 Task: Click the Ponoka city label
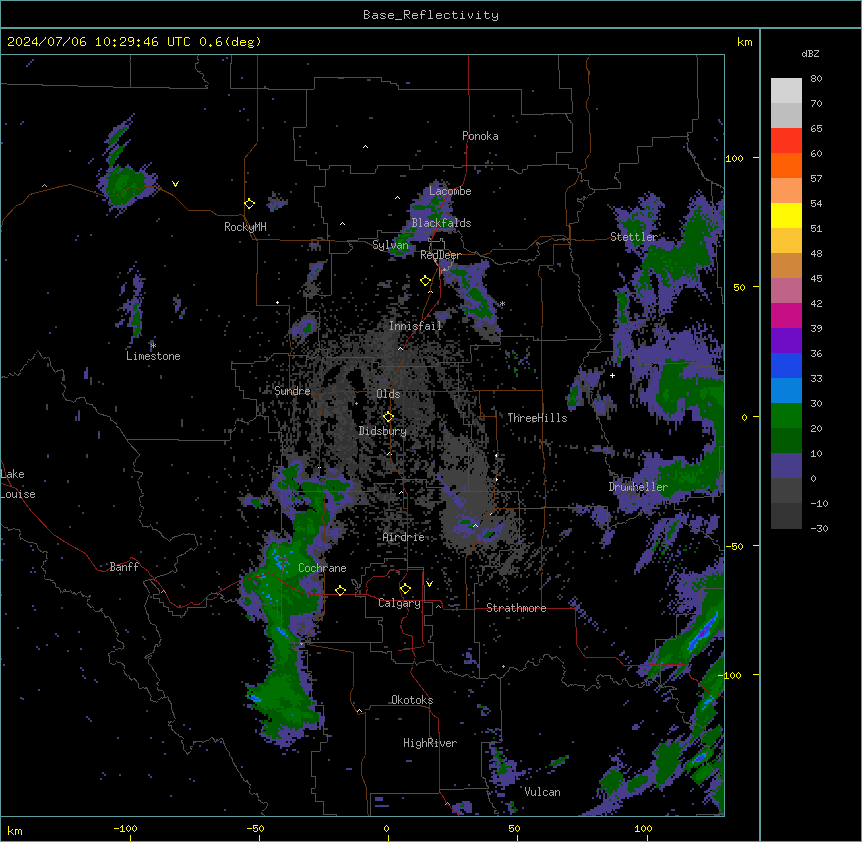click(480, 136)
